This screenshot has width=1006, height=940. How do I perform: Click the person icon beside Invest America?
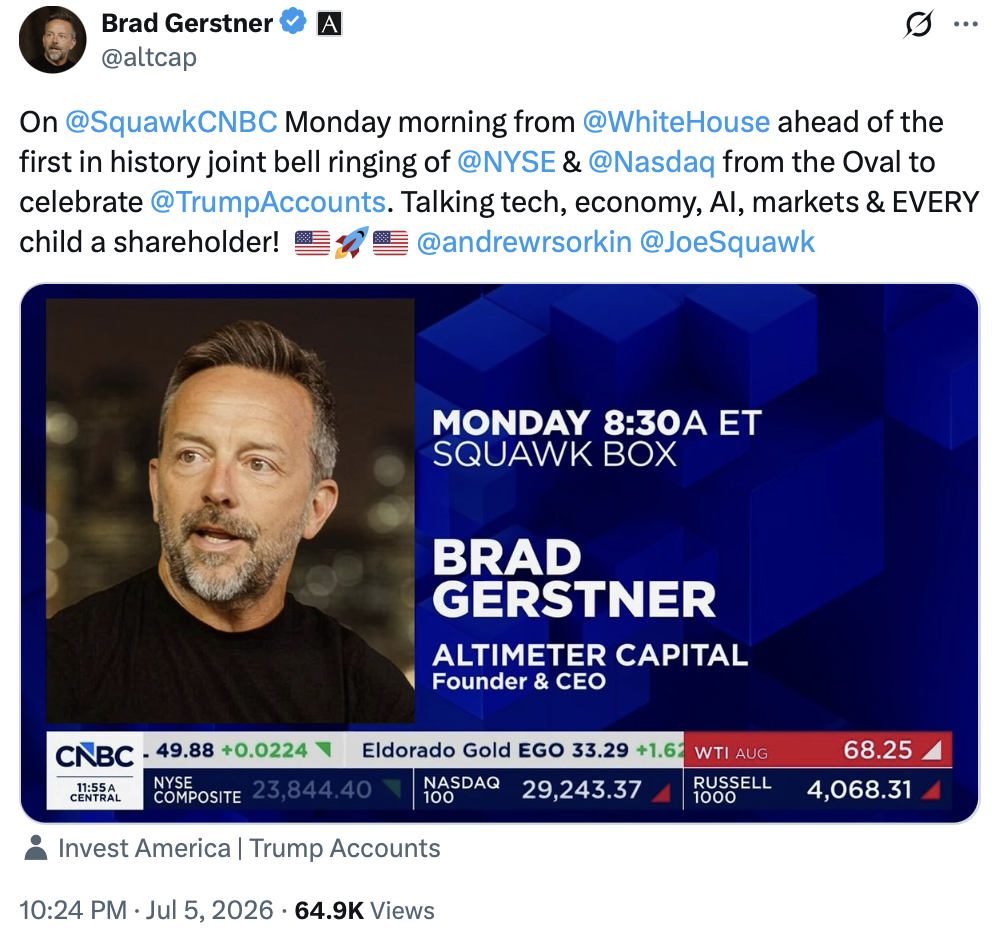pyautogui.click(x=36, y=848)
